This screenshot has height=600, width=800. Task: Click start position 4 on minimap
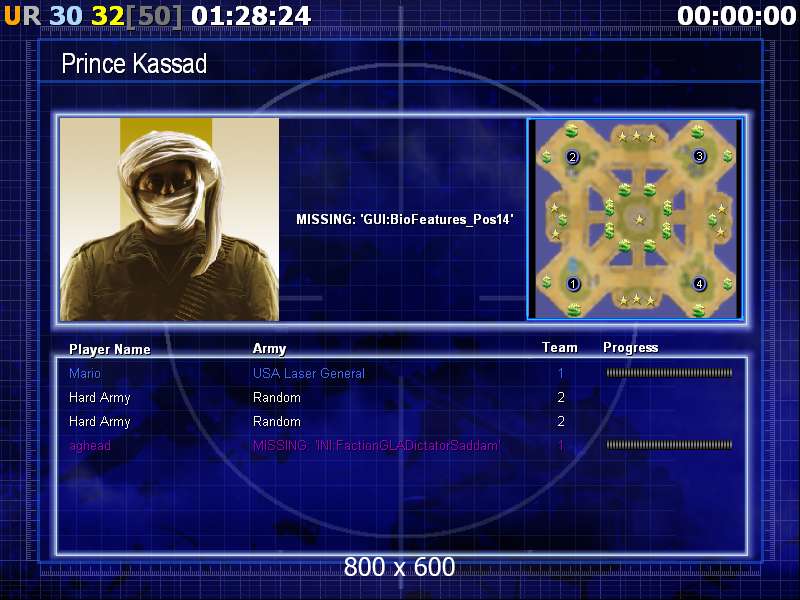point(699,284)
